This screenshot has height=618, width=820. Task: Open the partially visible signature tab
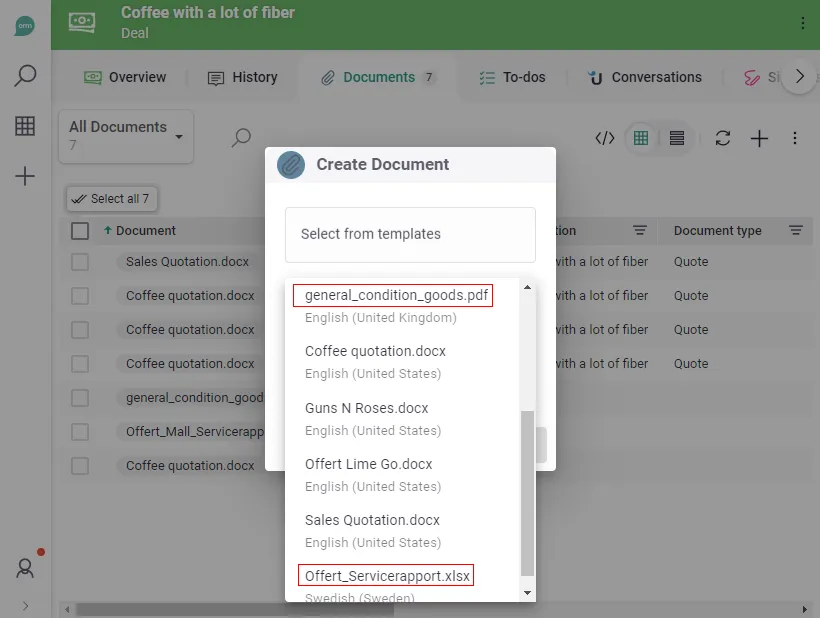click(761, 77)
